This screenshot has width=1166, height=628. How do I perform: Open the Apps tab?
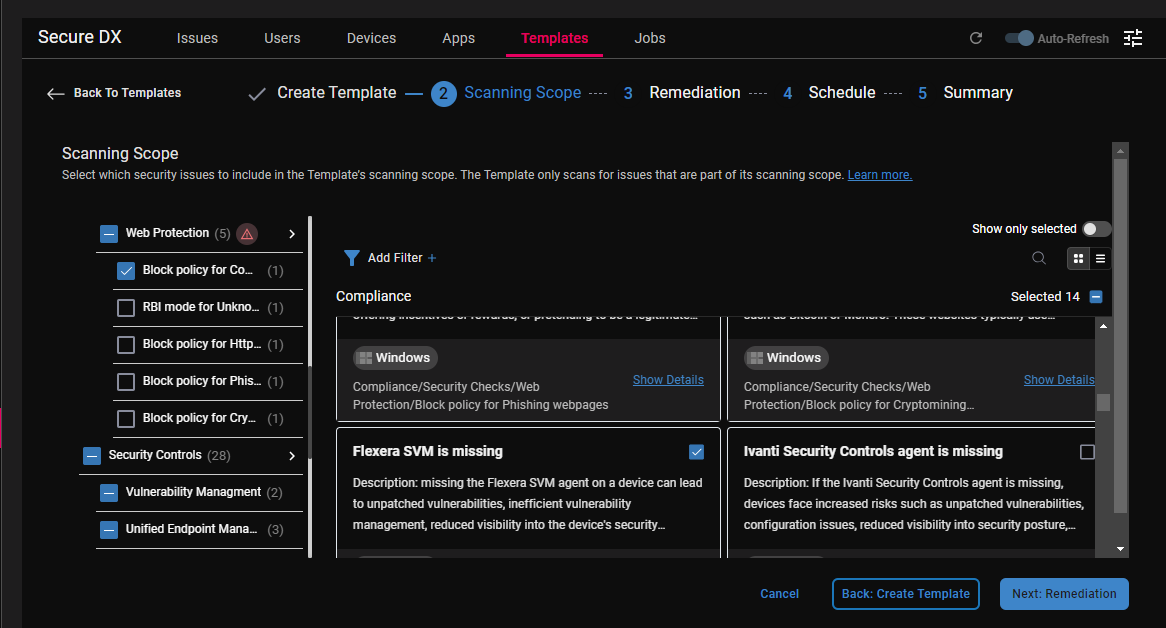[458, 38]
